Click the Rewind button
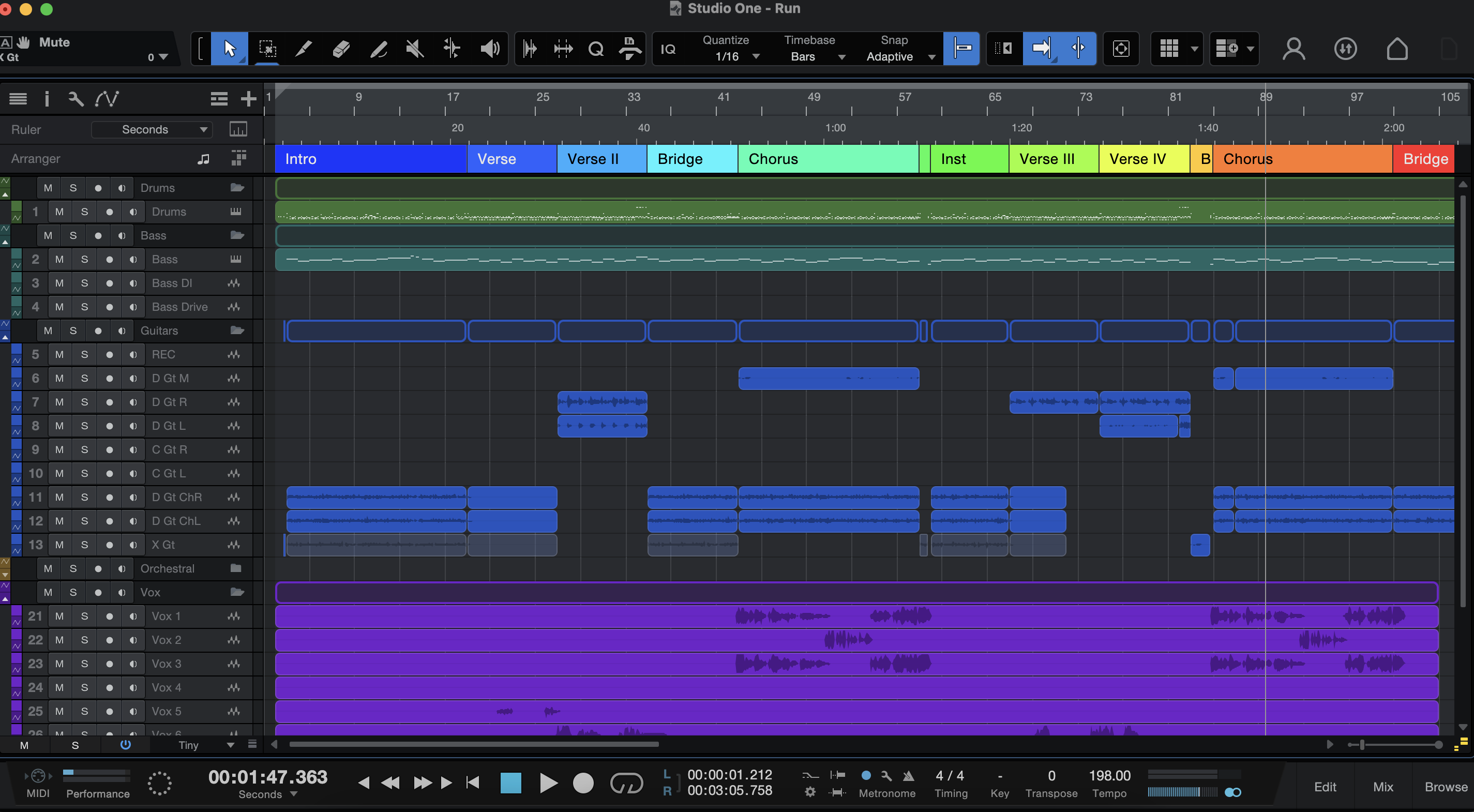Viewport: 1474px width, 812px height. pos(390,782)
